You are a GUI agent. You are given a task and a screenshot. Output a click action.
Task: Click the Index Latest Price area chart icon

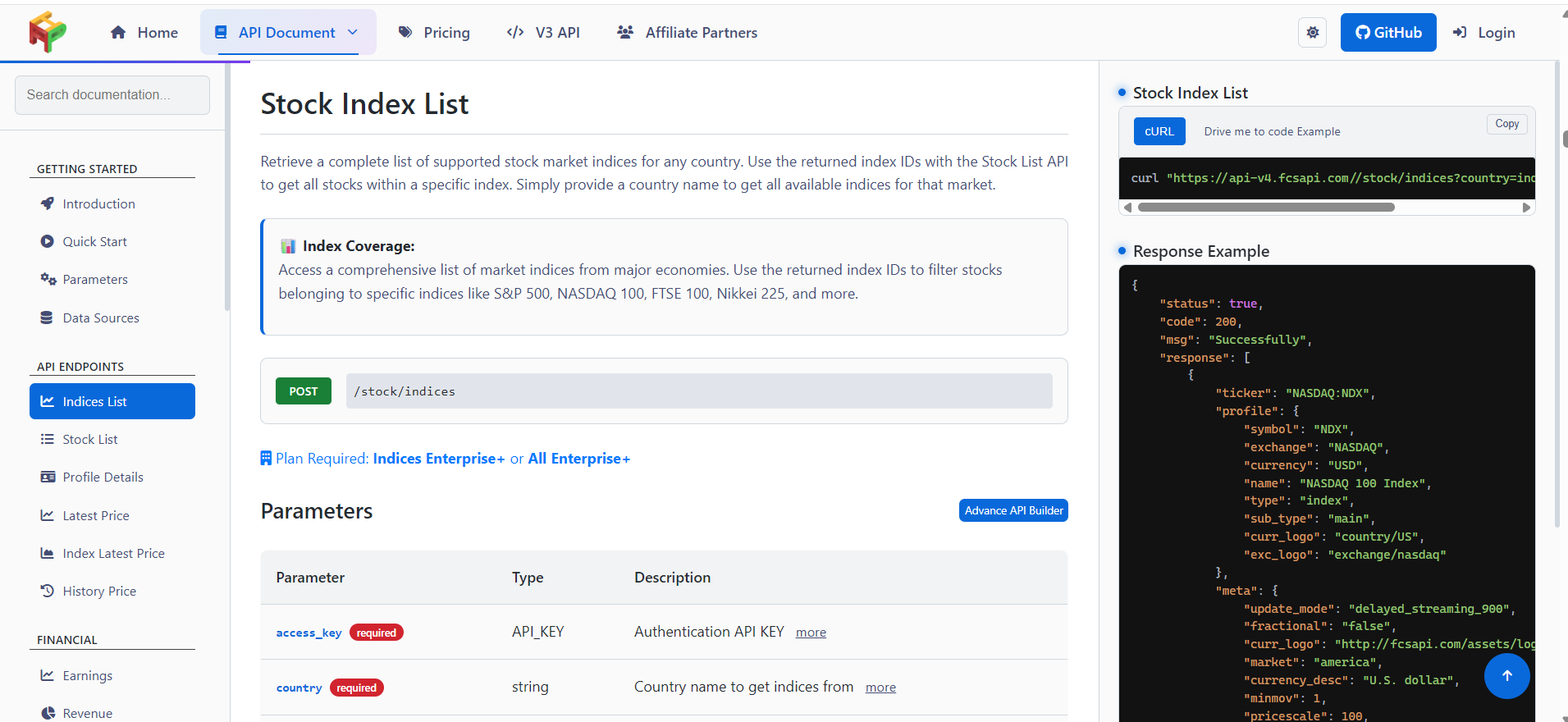[48, 553]
